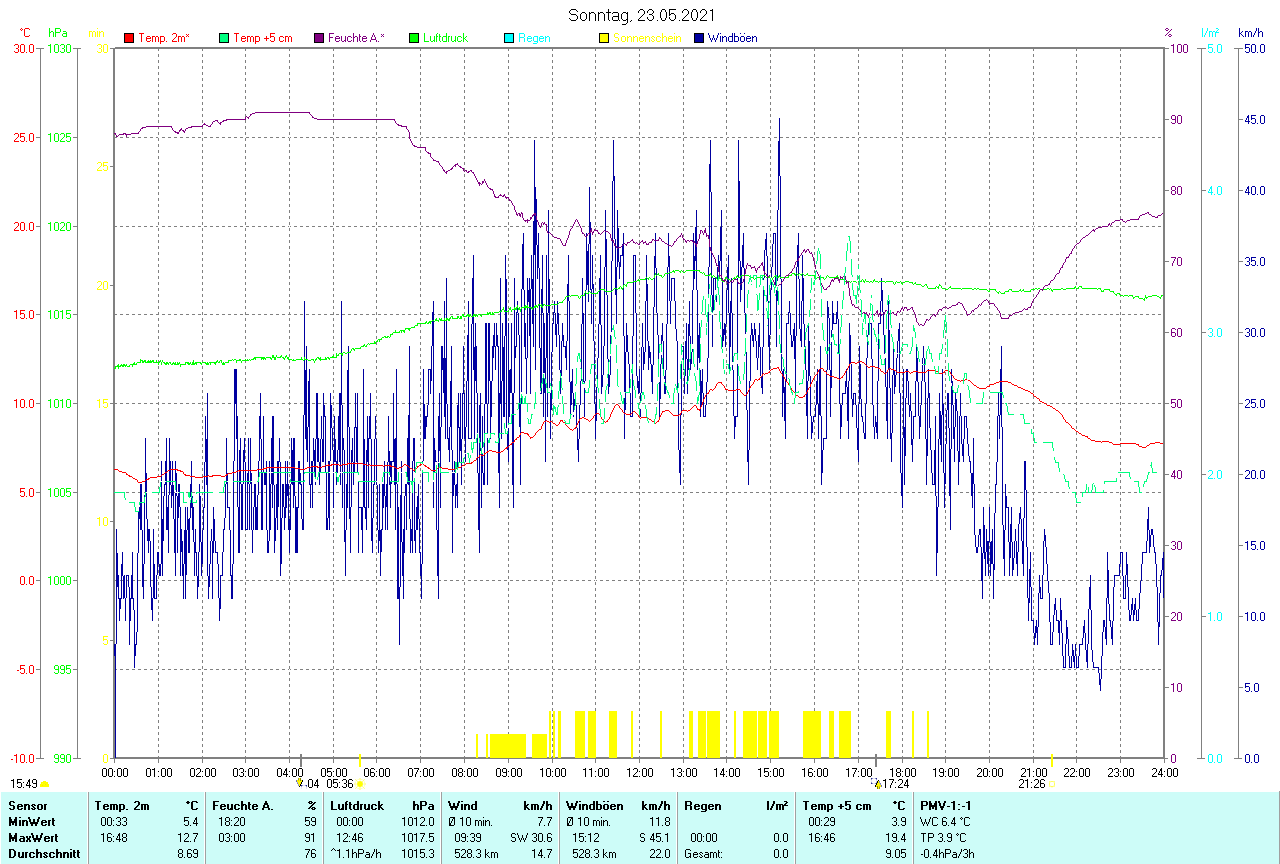Click the 'km/h' unit label above the right axis

[1250, 33]
